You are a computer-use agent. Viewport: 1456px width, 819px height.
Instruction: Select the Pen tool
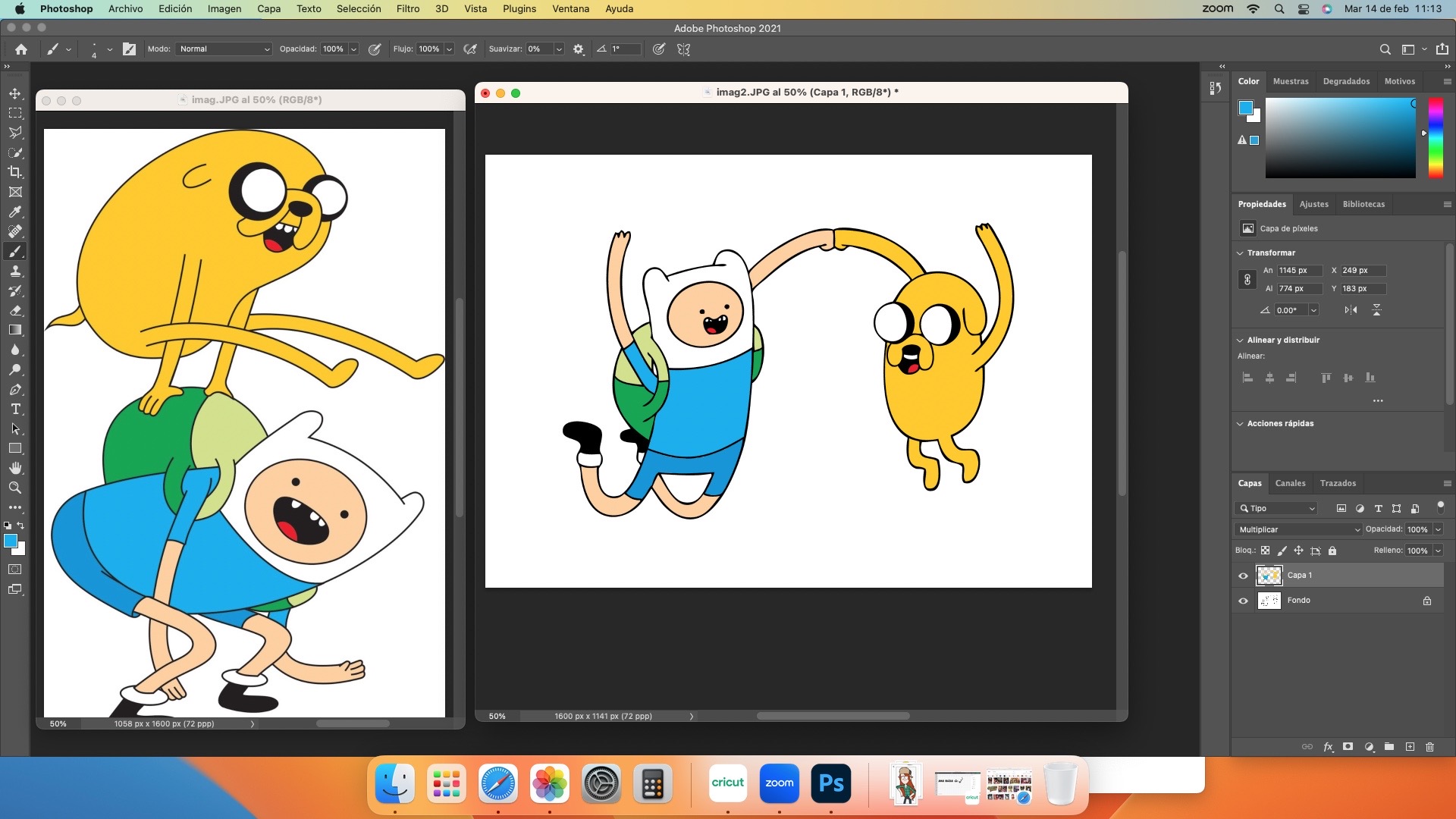(x=15, y=389)
